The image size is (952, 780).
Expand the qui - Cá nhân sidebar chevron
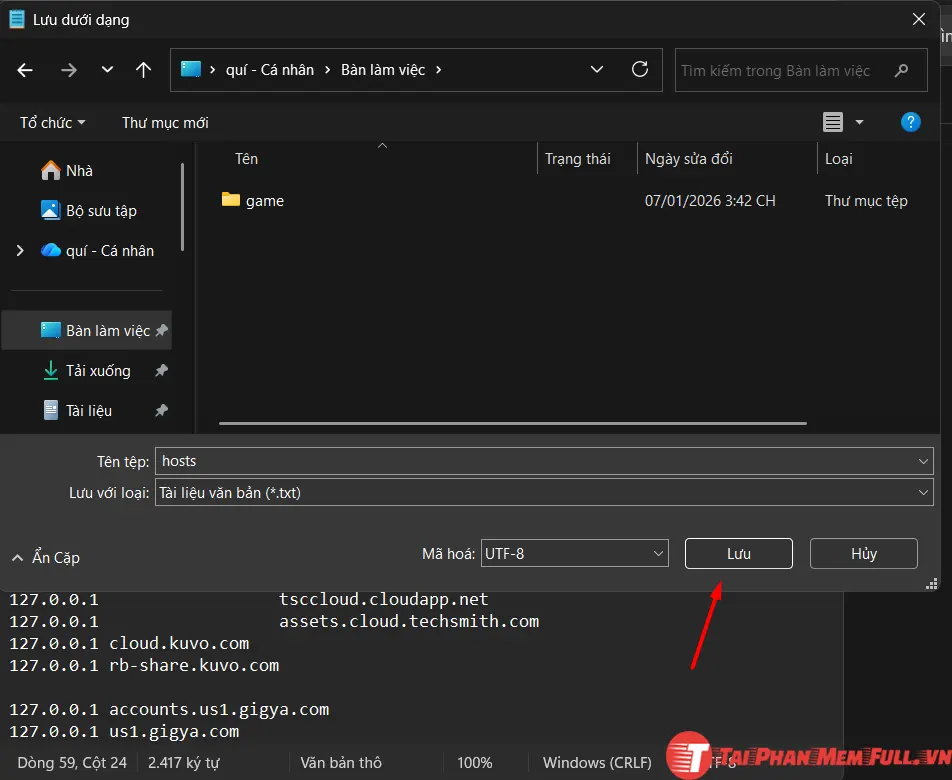point(19,250)
